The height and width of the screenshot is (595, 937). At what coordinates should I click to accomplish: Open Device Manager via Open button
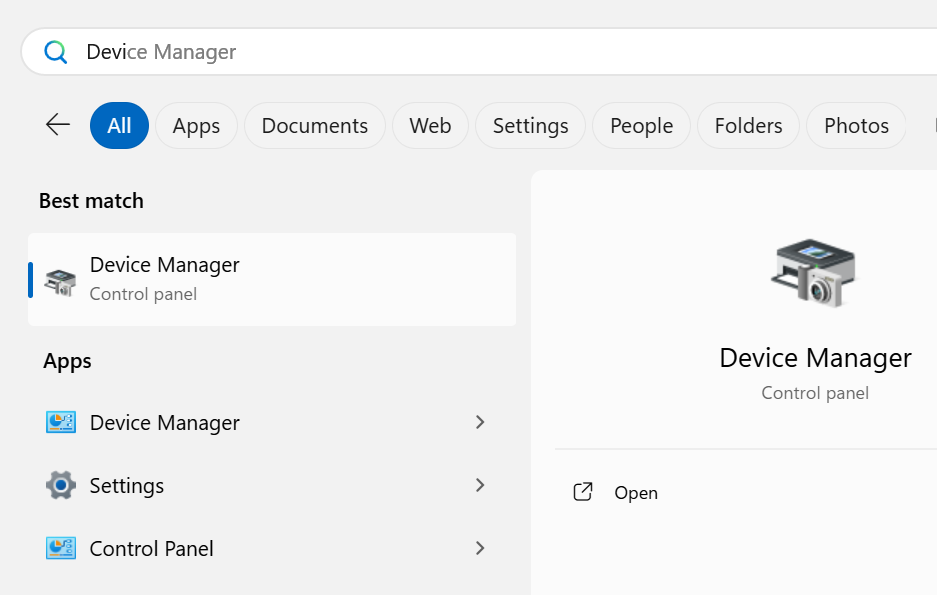click(x=636, y=493)
